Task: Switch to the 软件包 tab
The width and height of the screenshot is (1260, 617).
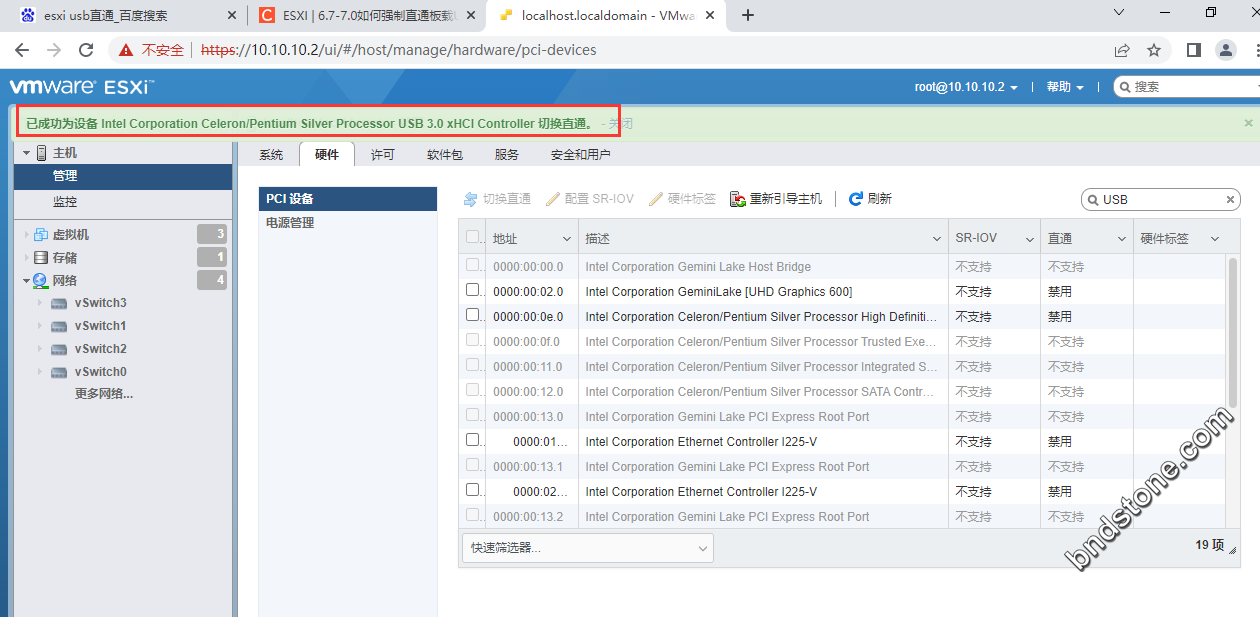Action: pos(445,155)
